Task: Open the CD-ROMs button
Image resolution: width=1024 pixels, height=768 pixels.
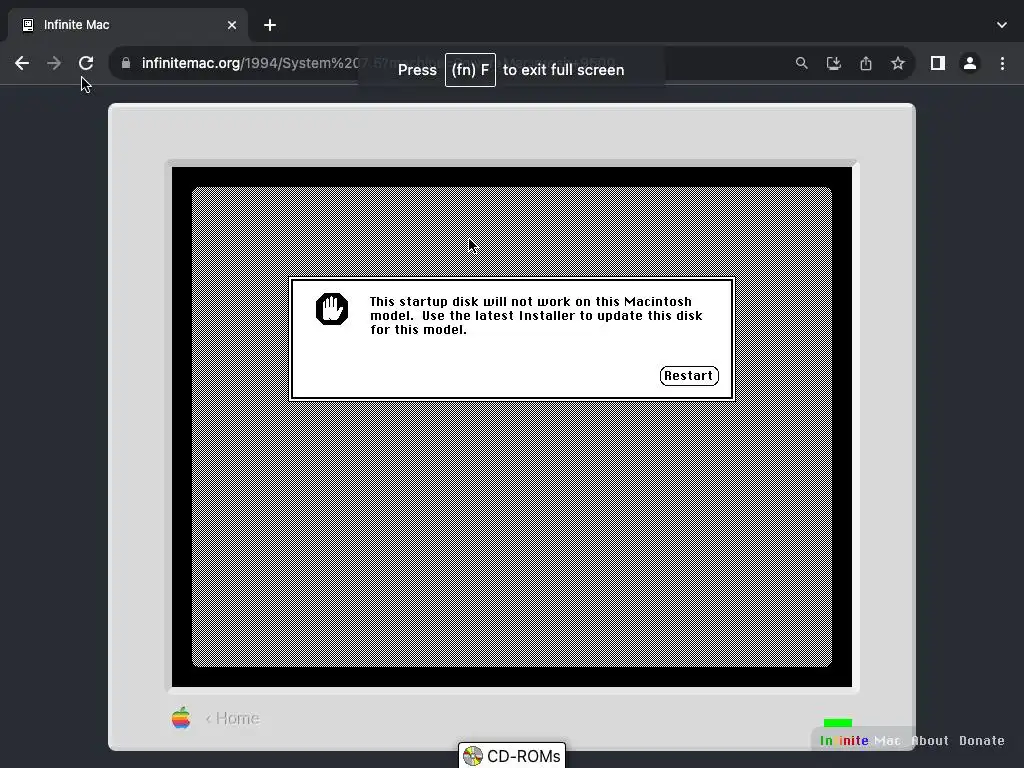Action: coord(512,756)
